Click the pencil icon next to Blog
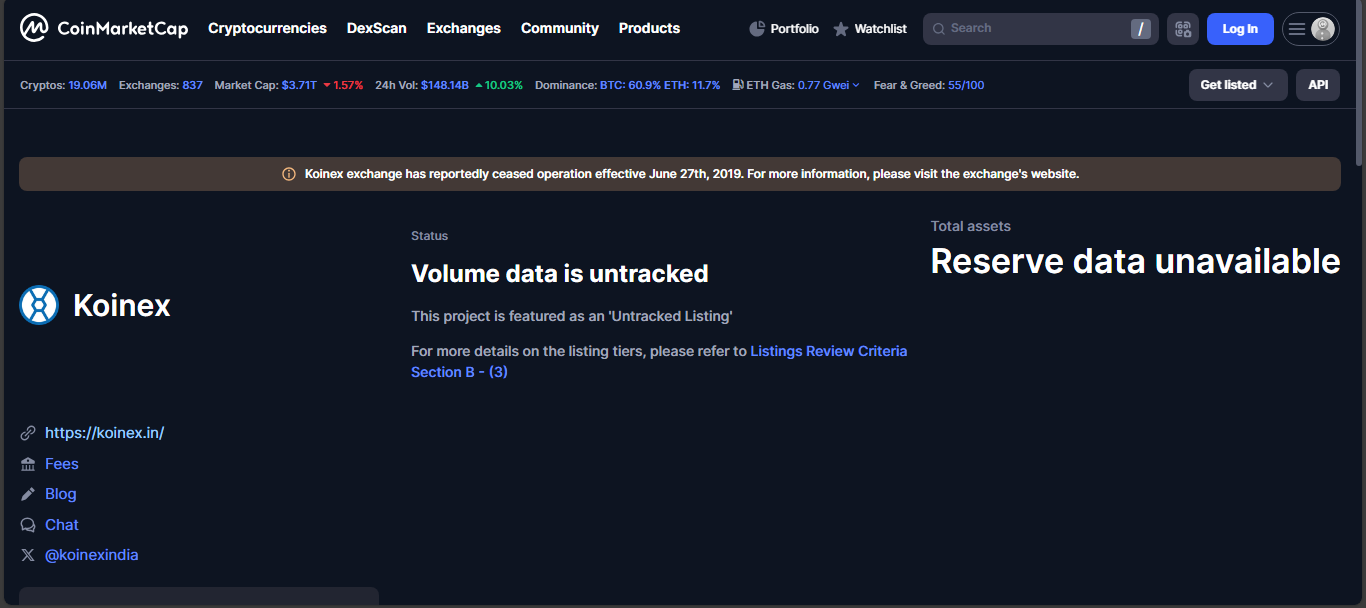The image size is (1366, 608). click(x=28, y=493)
